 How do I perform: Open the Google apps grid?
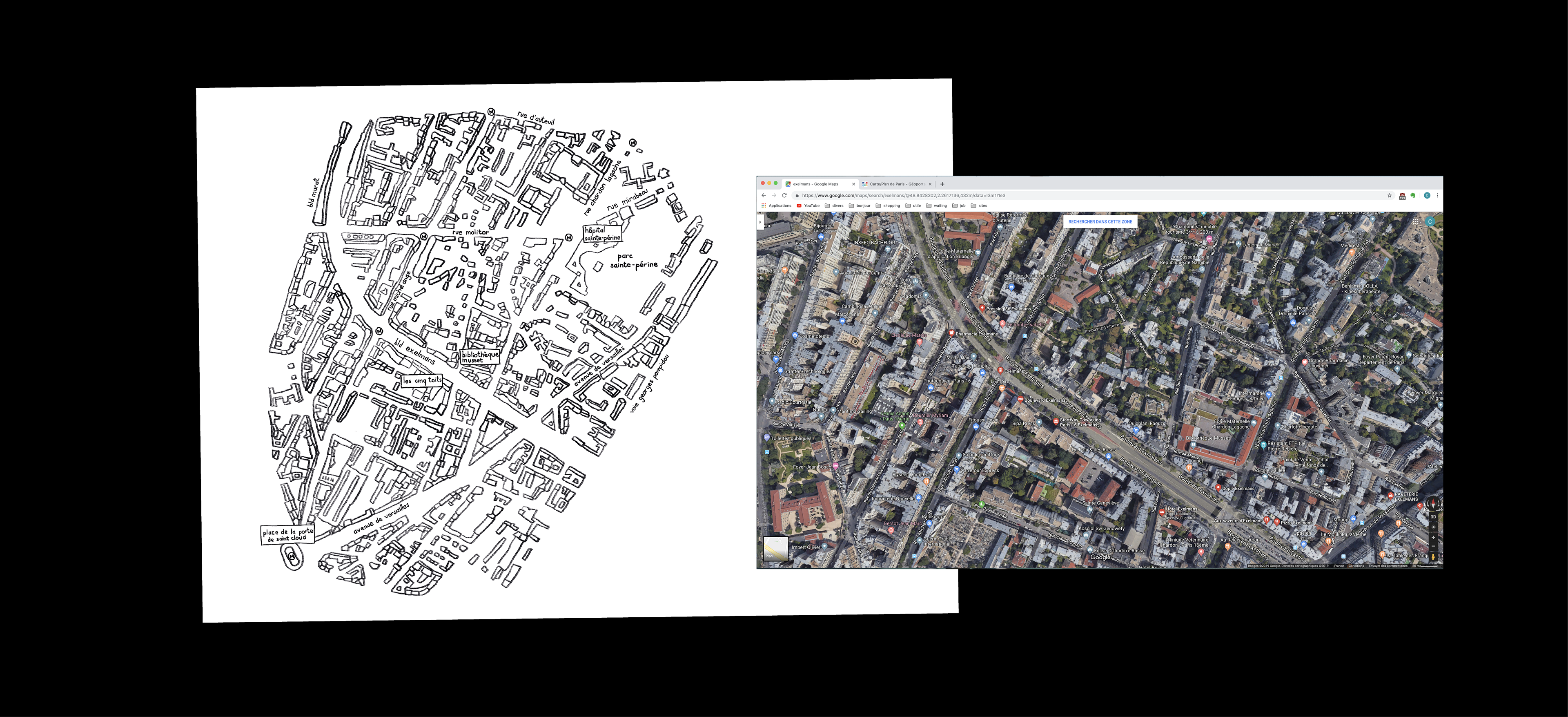coord(1416,222)
